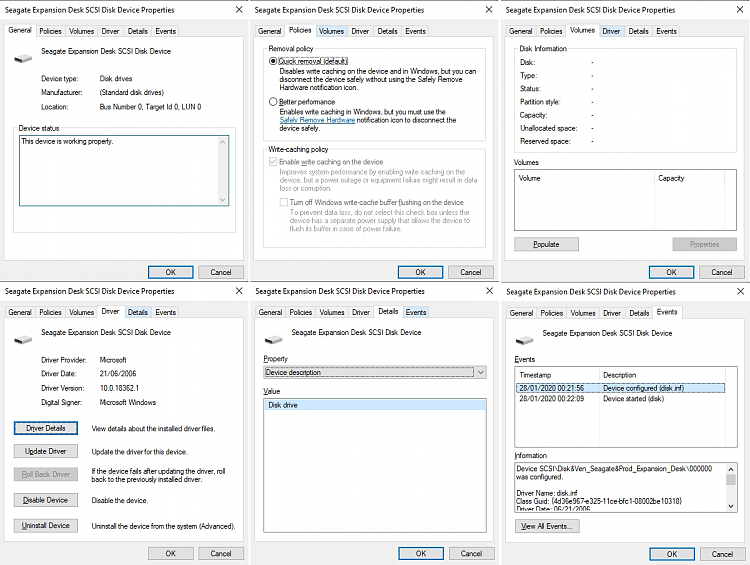
Task: Switch to Events tab in the Details-tab window
Action: tap(416, 312)
